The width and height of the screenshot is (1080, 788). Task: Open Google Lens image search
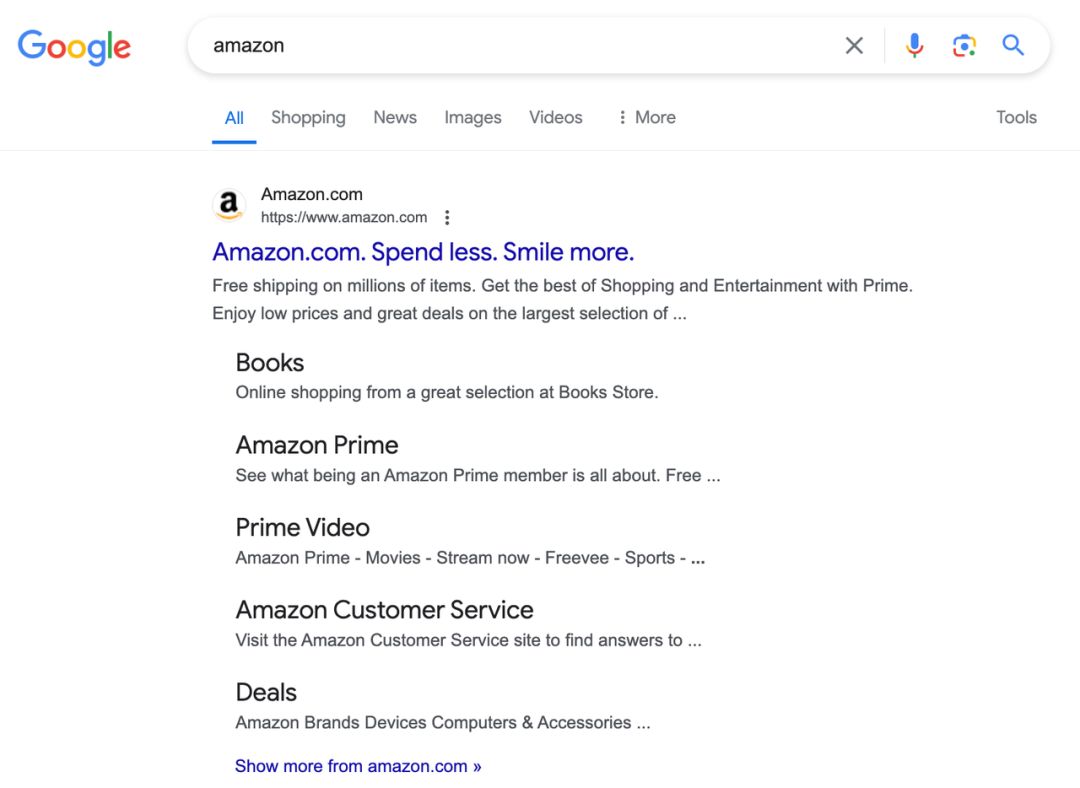pyautogui.click(x=964, y=45)
